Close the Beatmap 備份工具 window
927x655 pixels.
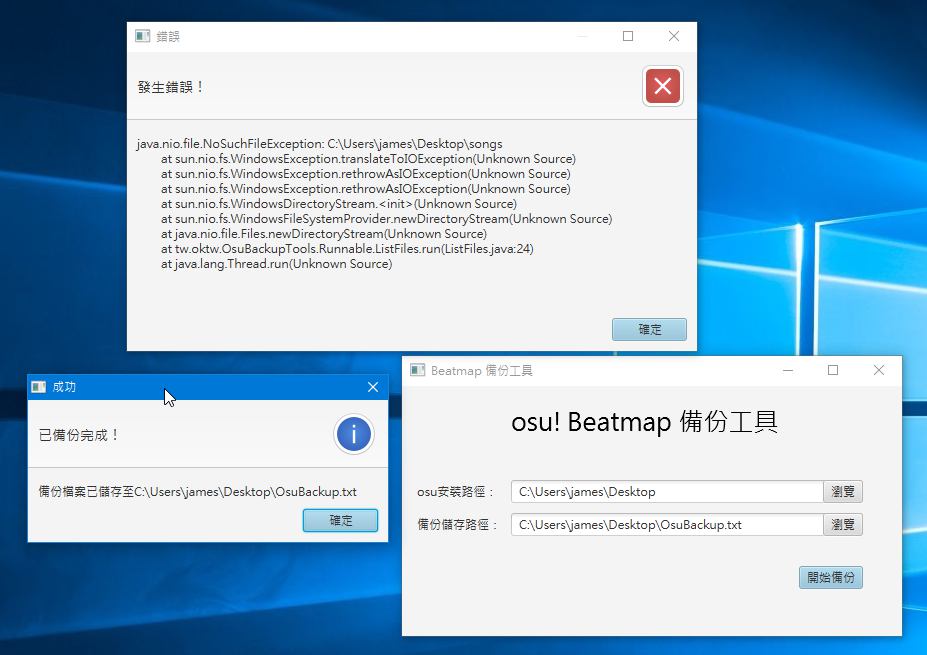pyautogui.click(x=879, y=370)
